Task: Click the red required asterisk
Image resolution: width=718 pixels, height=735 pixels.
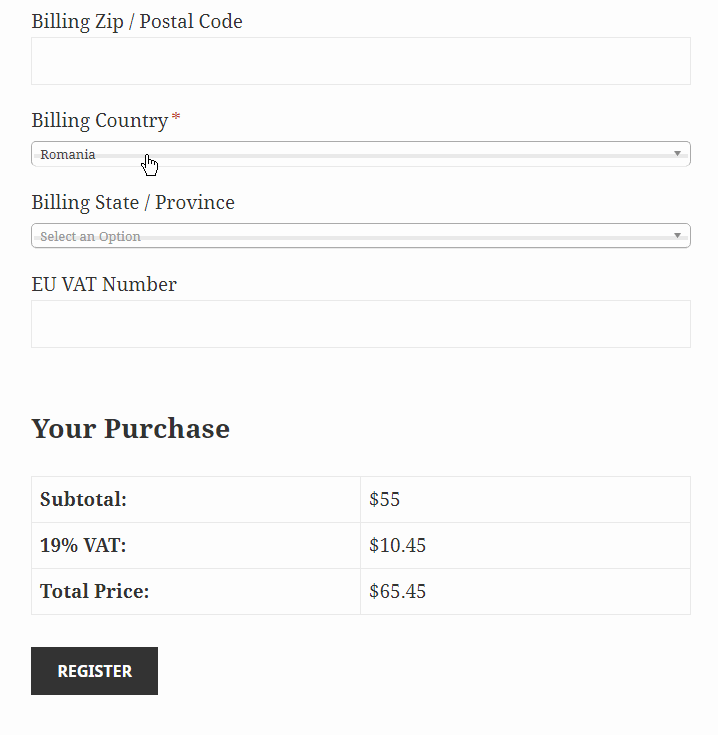Action: tap(177, 119)
